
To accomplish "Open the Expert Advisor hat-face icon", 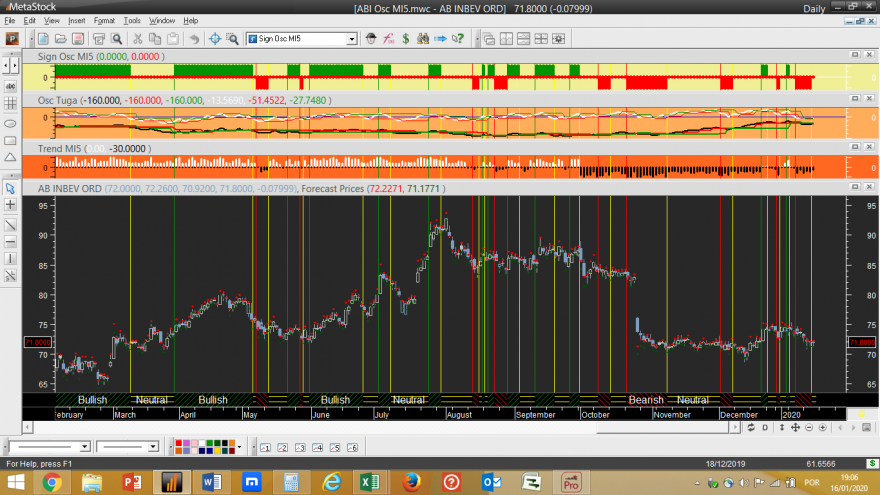I will 371,39.
